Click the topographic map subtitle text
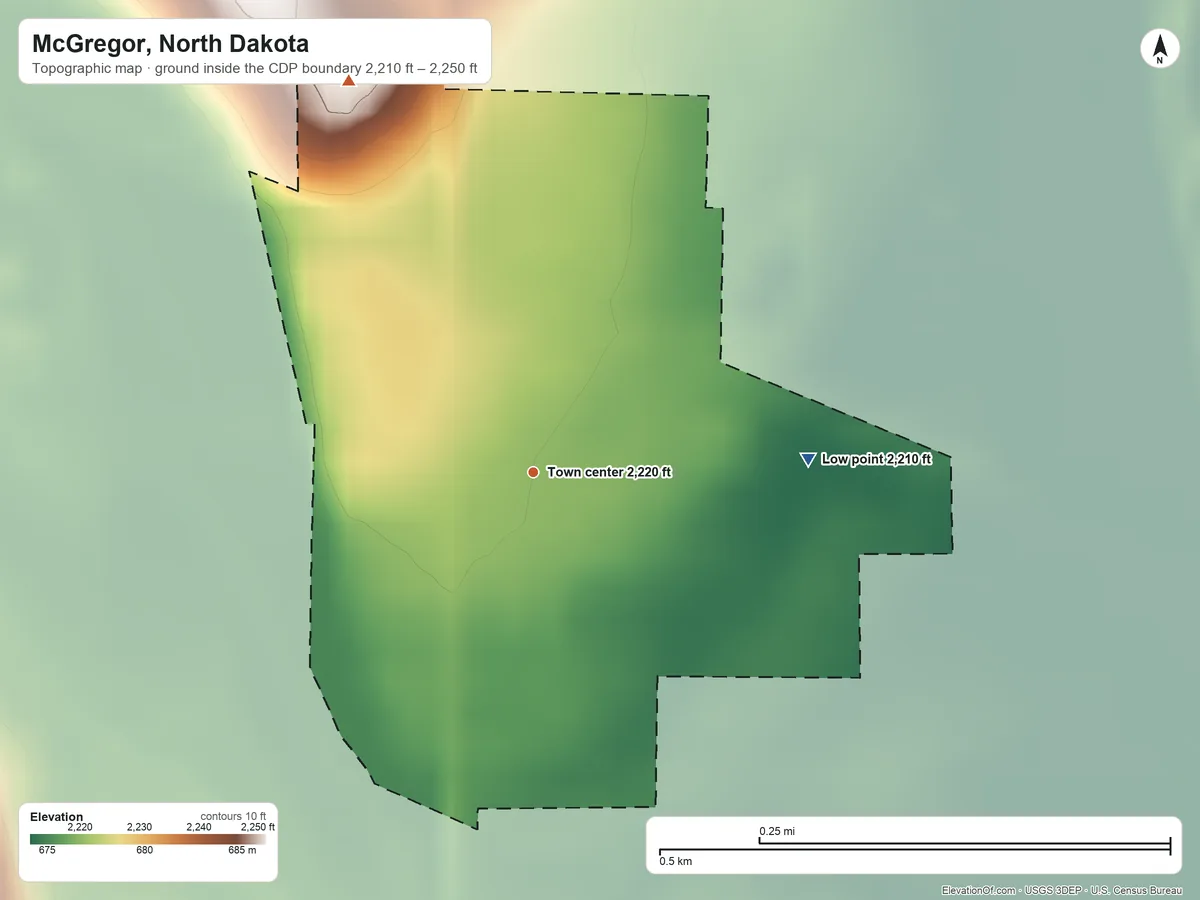 [255, 71]
